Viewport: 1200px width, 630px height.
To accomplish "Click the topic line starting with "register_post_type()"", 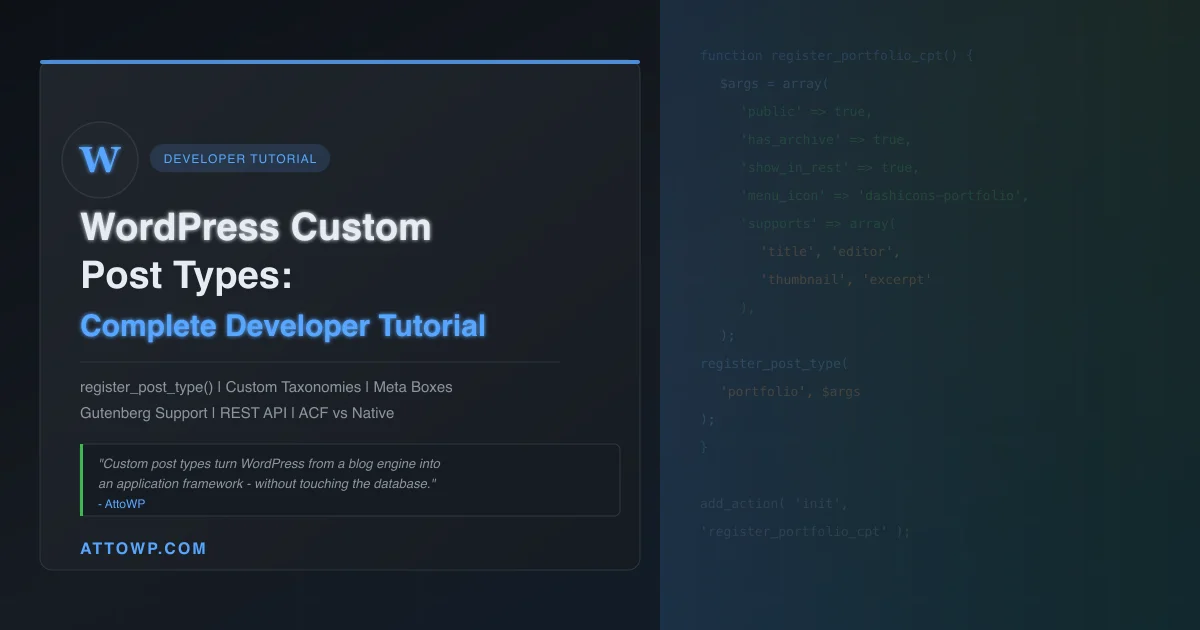I will coord(266,386).
